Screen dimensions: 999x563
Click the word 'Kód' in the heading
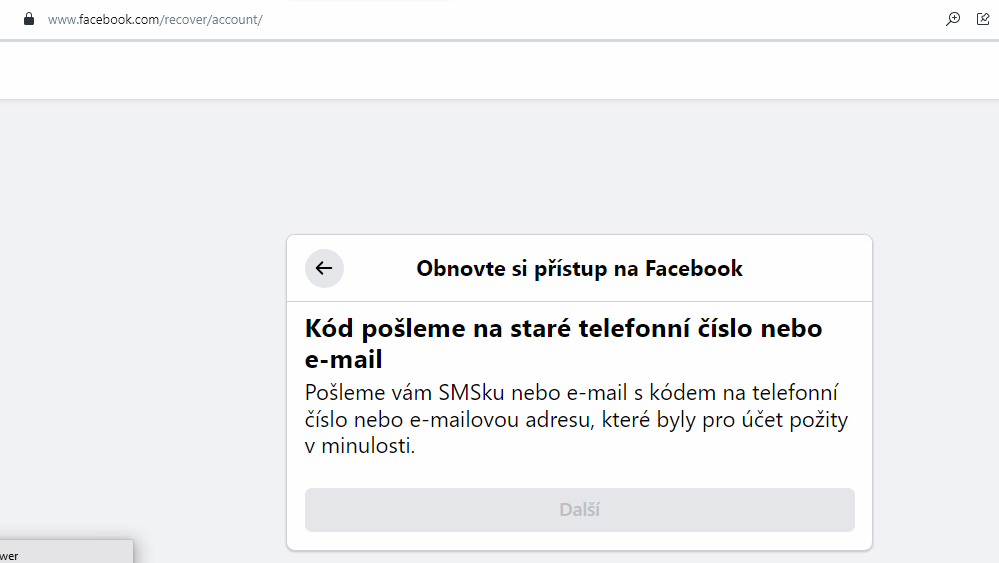coord(329,329)
